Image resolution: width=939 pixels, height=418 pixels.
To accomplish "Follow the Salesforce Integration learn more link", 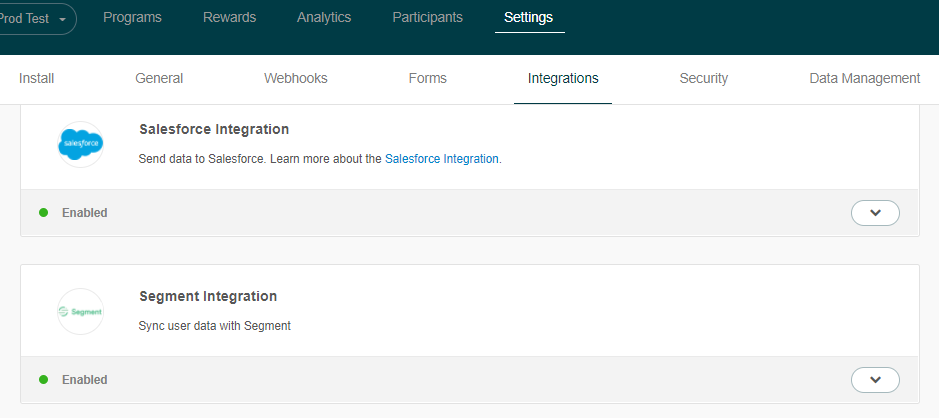I will click(x=441, y=159).
